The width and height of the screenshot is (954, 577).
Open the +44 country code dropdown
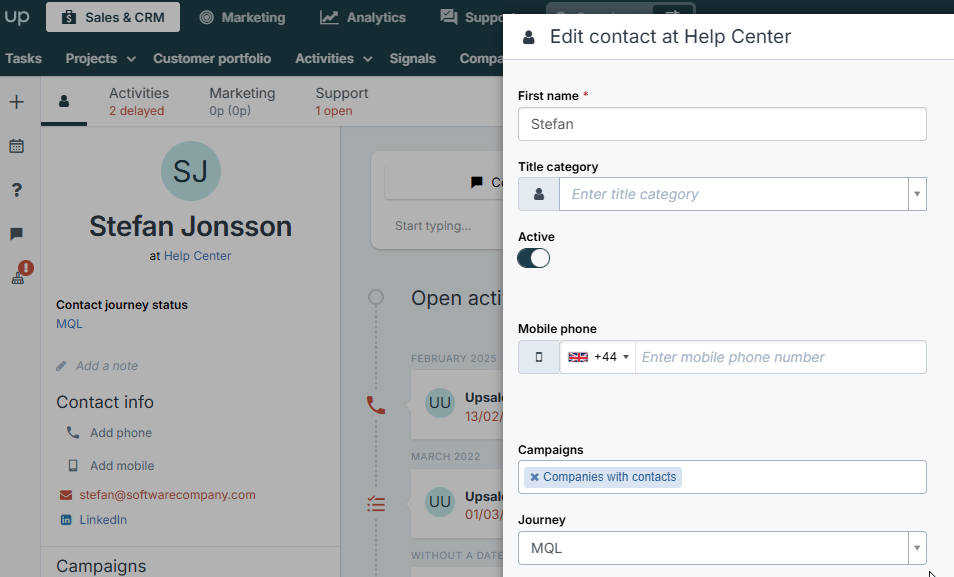point(597,357)
